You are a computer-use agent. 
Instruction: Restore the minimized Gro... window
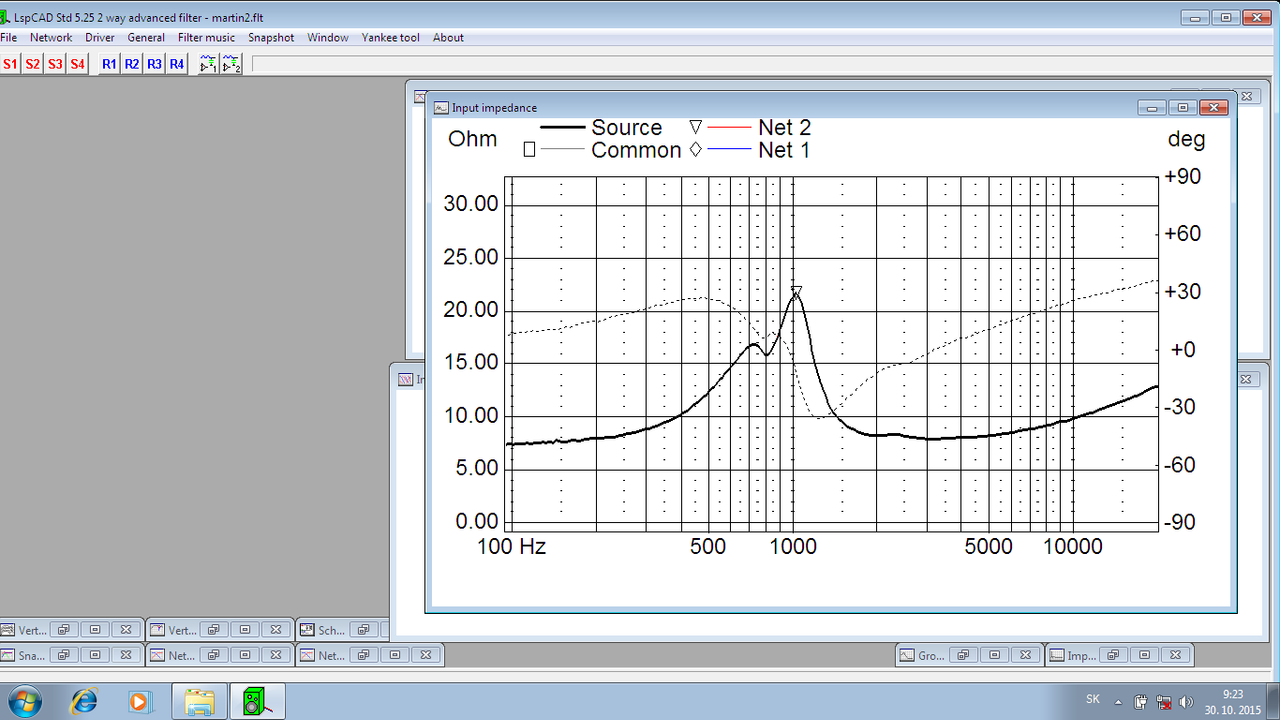pyautogui.click(x=963, y=655)
